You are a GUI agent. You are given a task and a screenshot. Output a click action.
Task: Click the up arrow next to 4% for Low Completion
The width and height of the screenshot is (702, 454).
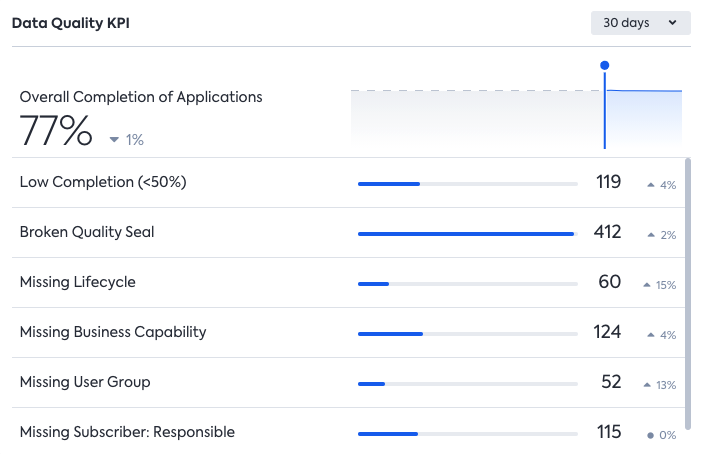pyautogui.click(x=650, y=185)
